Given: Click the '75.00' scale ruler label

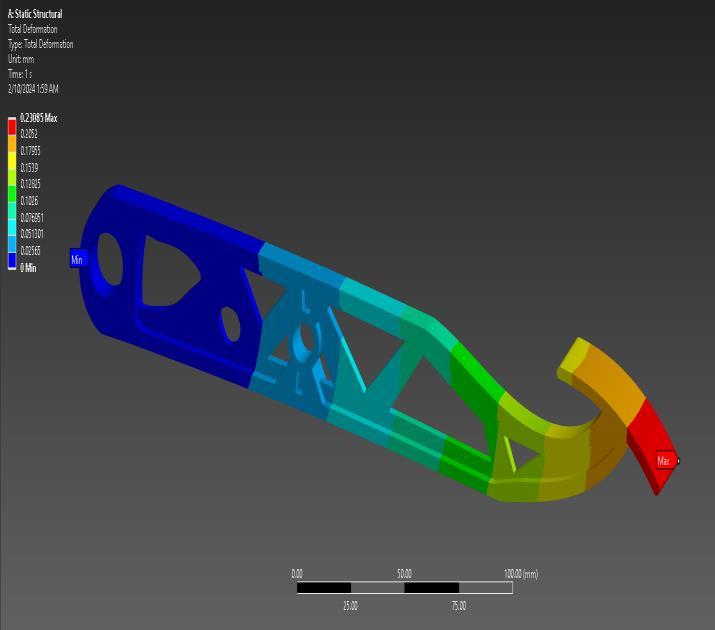Looking at the screenshot, I should pos(459,606).
